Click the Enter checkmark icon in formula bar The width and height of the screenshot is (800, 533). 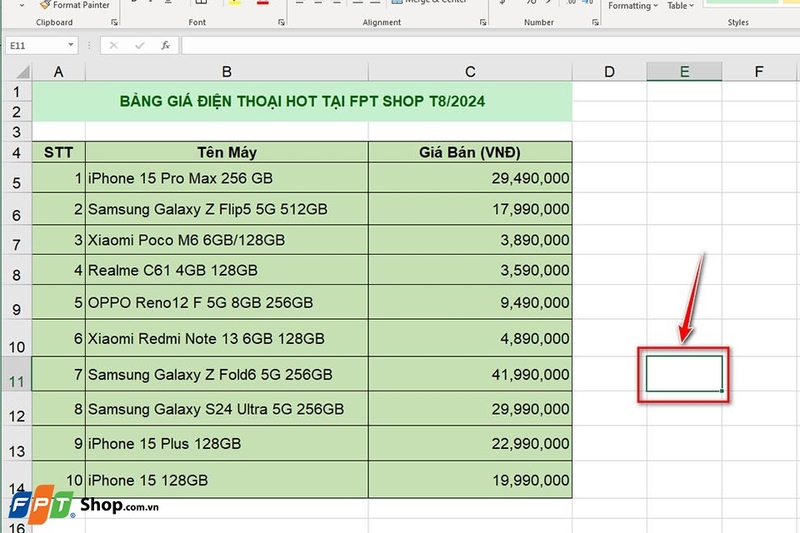pyautogui.click(x=139, y=45)
